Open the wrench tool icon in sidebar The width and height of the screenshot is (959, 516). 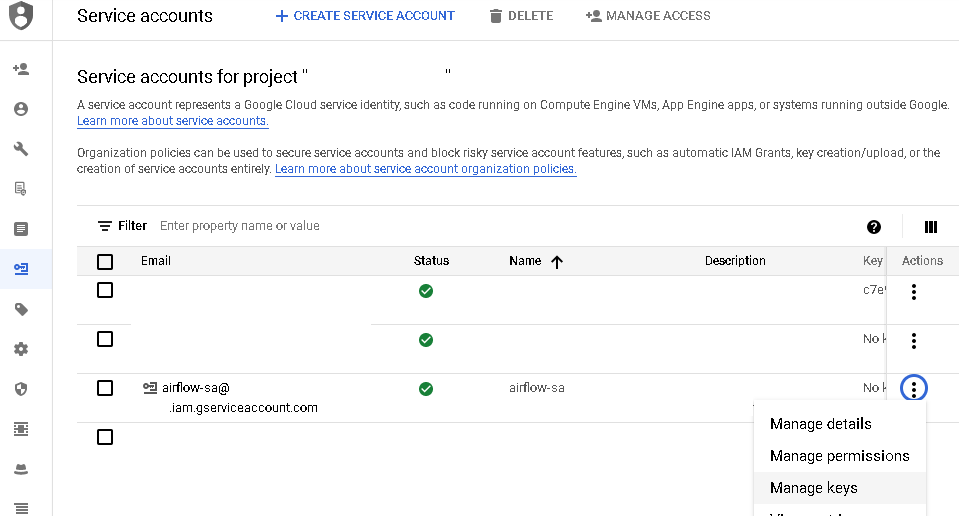point(21,149)
